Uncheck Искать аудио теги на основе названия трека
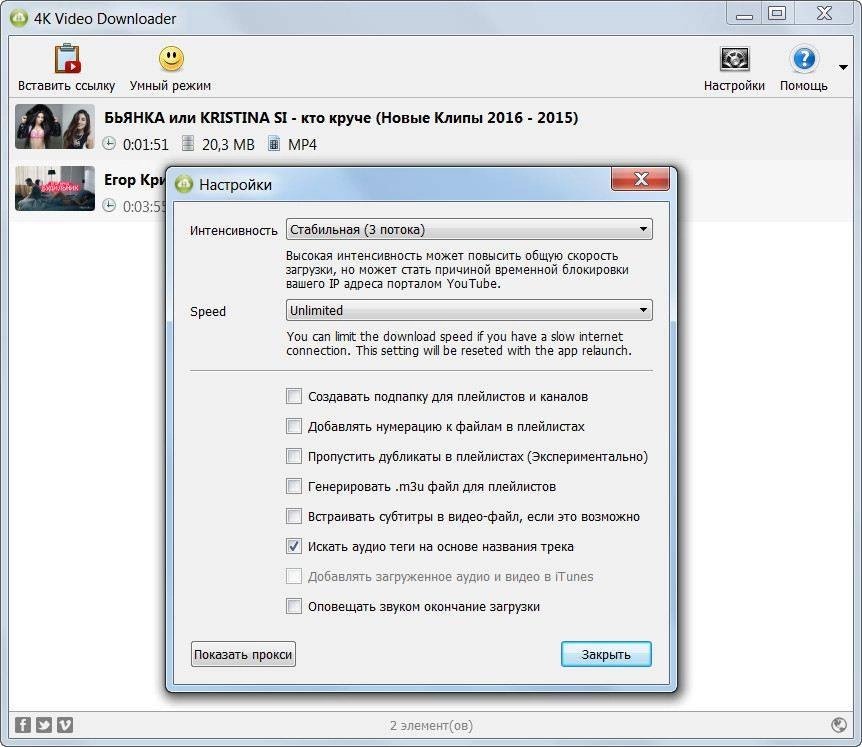Image resolution: width=862 pixels, height=747 pixels. point(294,546)
